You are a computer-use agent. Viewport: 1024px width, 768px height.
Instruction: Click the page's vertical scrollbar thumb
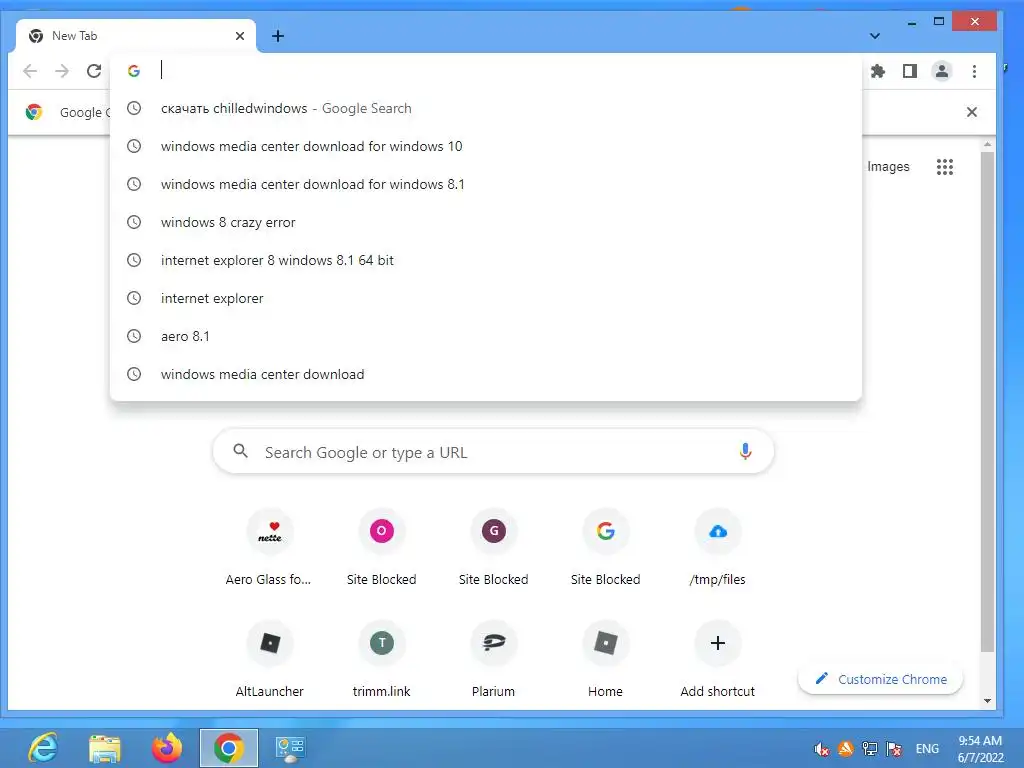987,402
